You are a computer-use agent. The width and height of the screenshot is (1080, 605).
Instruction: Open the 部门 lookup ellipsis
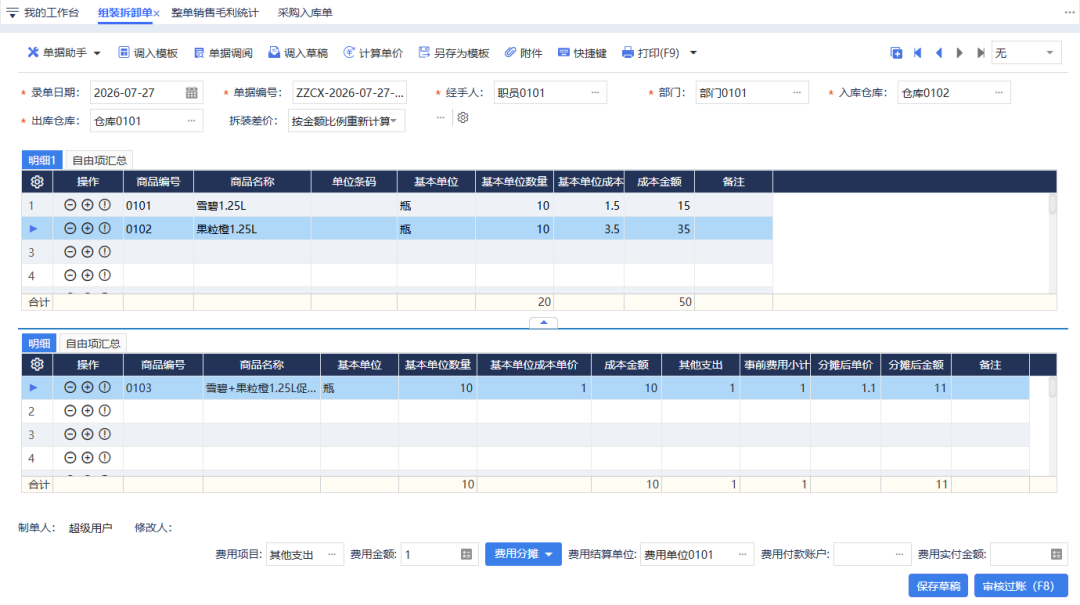click(797, 92)
